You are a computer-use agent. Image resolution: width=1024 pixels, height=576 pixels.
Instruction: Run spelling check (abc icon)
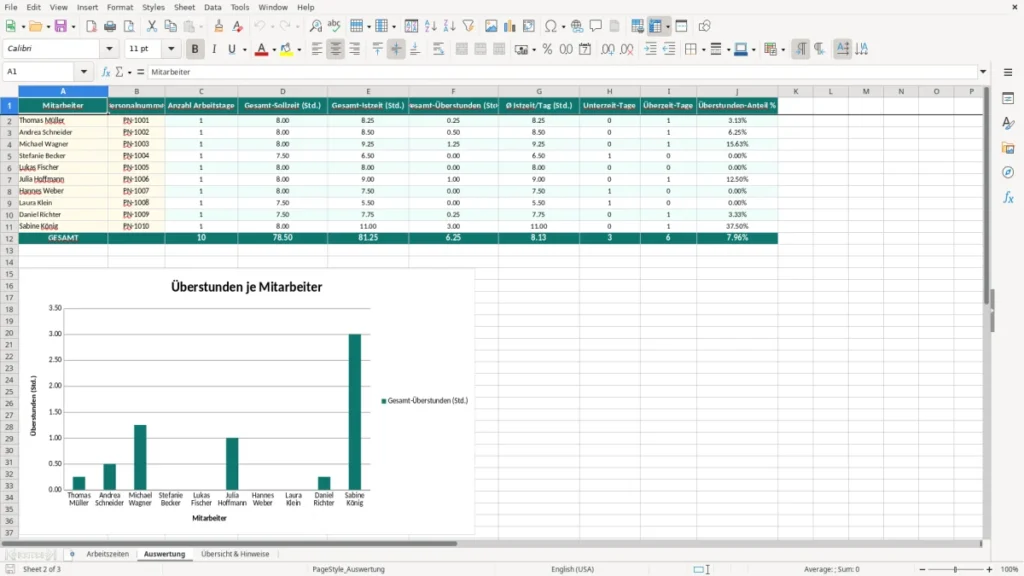click(334, 26)
